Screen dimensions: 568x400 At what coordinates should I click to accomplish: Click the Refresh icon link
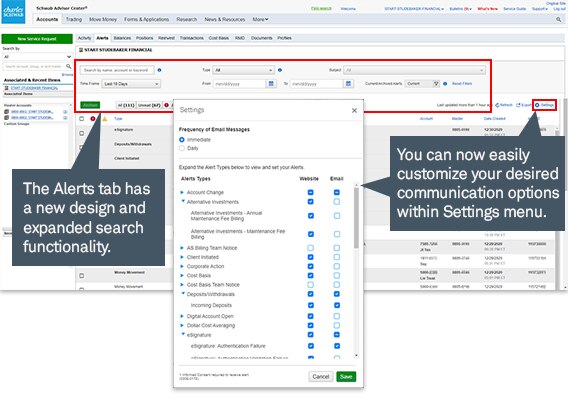[504, 105]
